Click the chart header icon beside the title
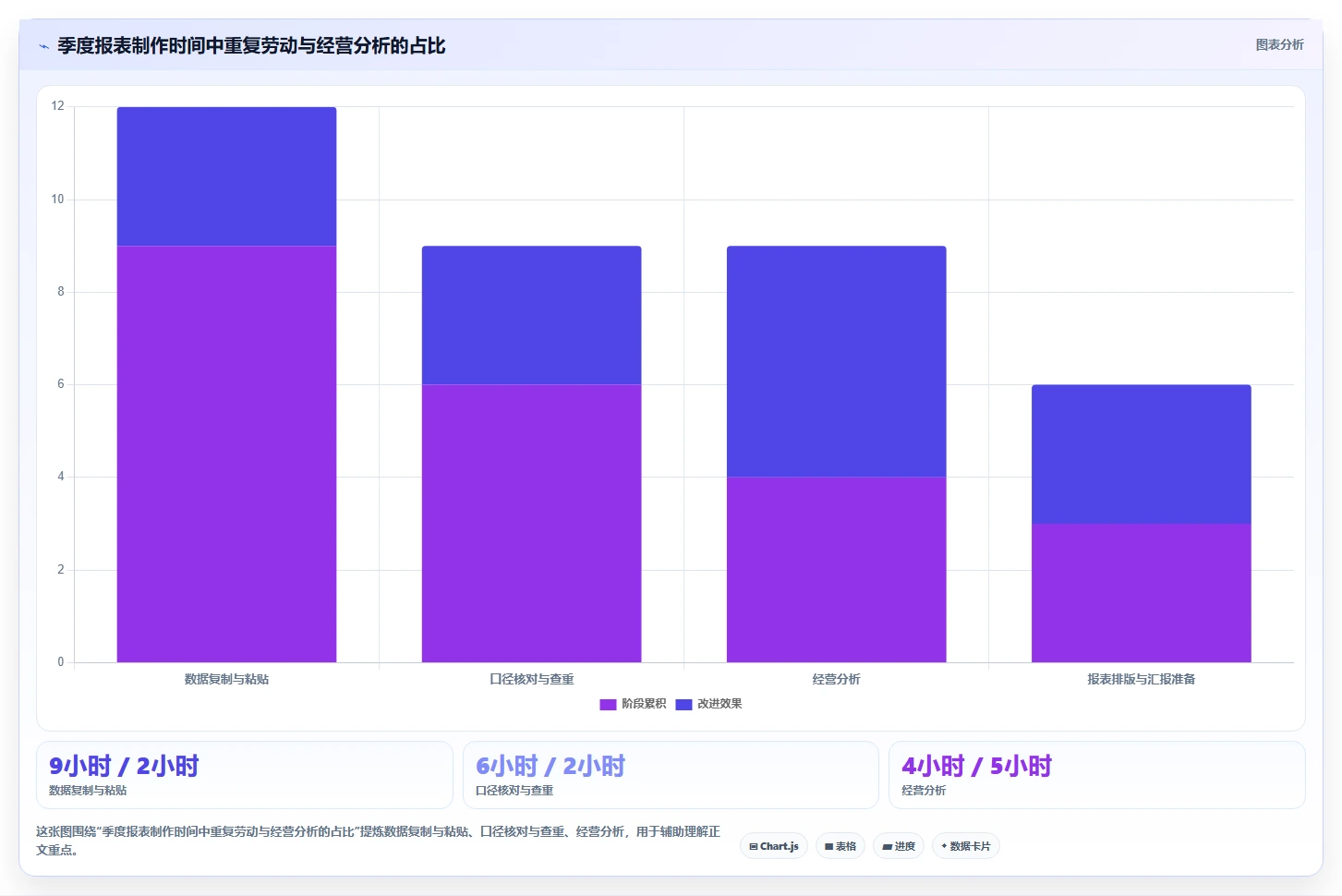Image resolution: width=1342 pixels, height=896 pixels. click(x=43, y=46)
